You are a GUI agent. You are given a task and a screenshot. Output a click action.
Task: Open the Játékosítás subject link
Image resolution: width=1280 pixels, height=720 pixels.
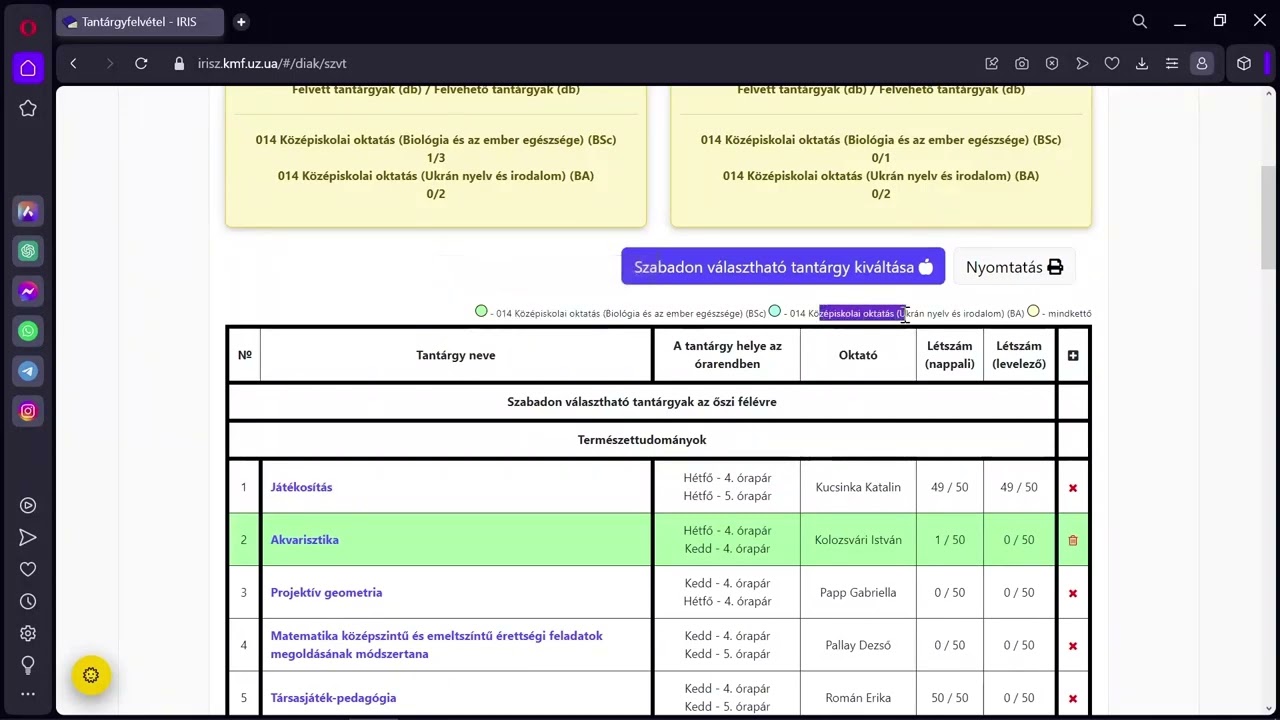[x=301, y=487]
